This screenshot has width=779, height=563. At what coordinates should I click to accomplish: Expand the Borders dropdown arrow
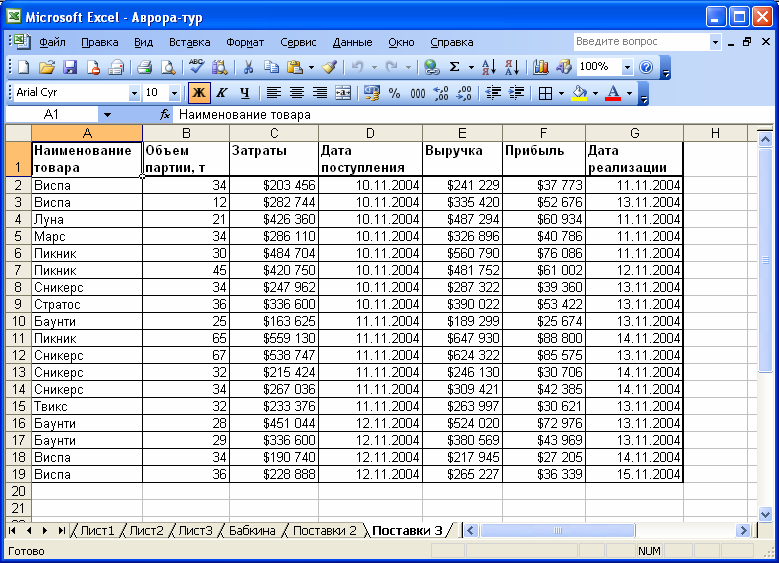point(561,93)
